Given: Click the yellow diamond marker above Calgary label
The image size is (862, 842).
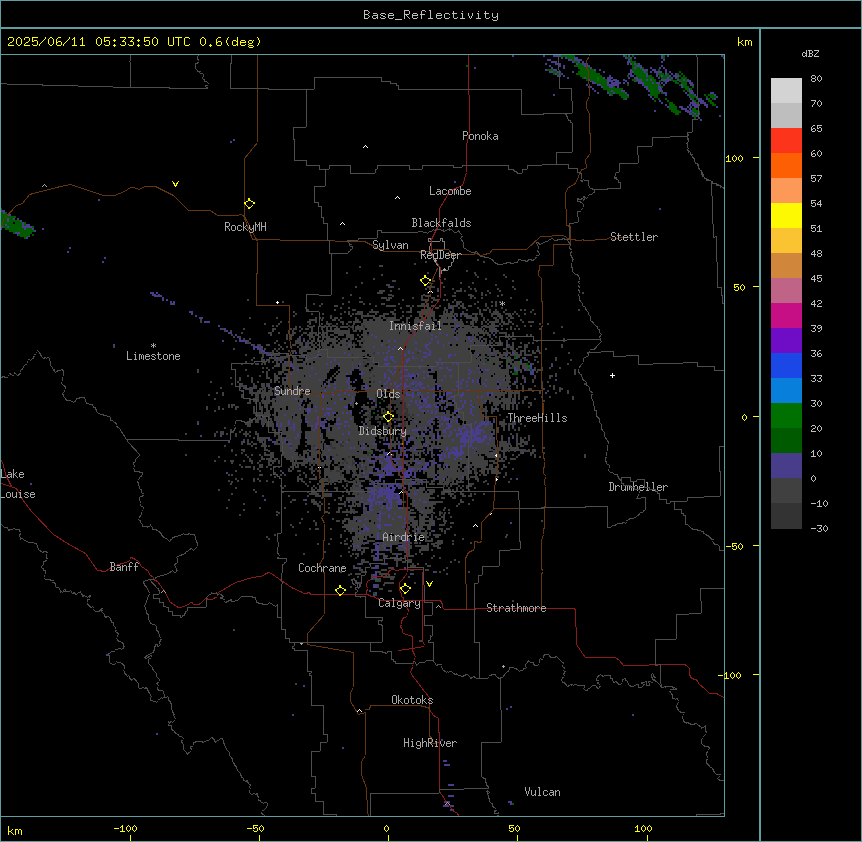Looking at the screenshot, I should pos(405,589).
